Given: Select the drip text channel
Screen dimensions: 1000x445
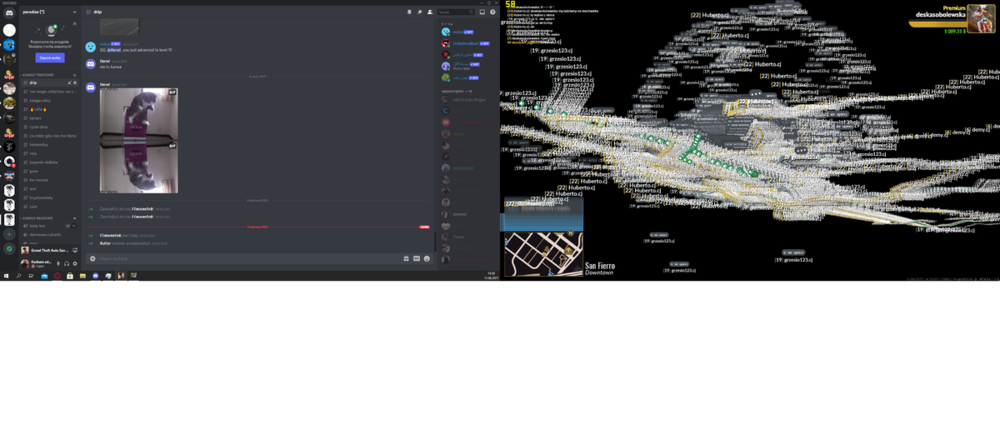Looking at the screenshot, I should click(49, 83).
